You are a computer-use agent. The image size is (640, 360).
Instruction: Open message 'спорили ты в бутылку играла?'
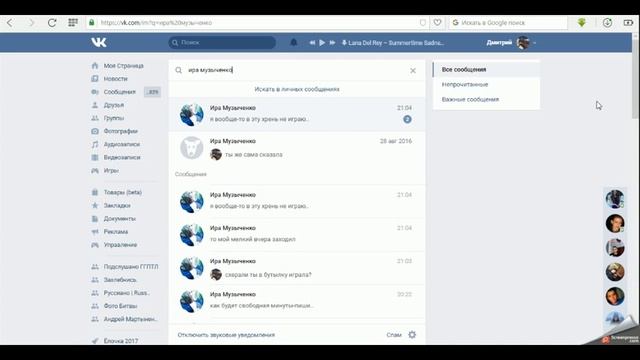pos(297,268)
